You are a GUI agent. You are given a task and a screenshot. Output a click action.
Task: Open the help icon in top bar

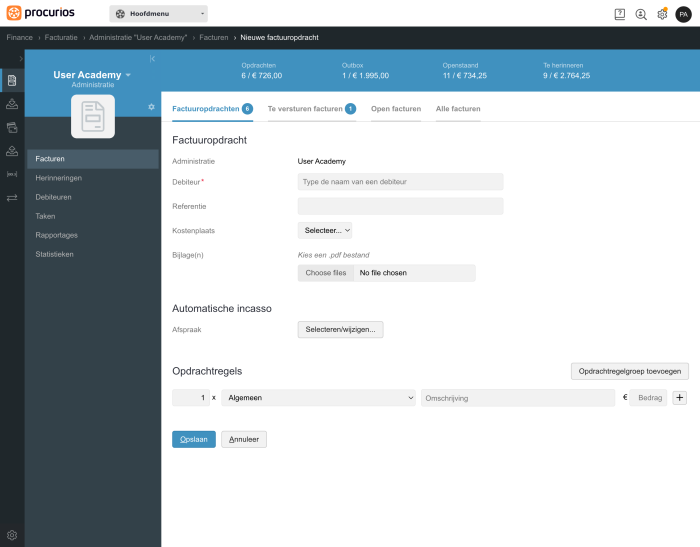(x=620, y=14)
